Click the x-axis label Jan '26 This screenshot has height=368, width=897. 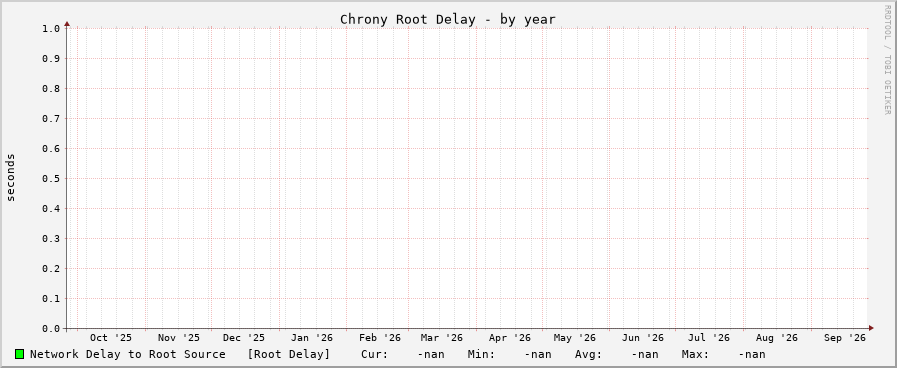click(x=312, y=338)
